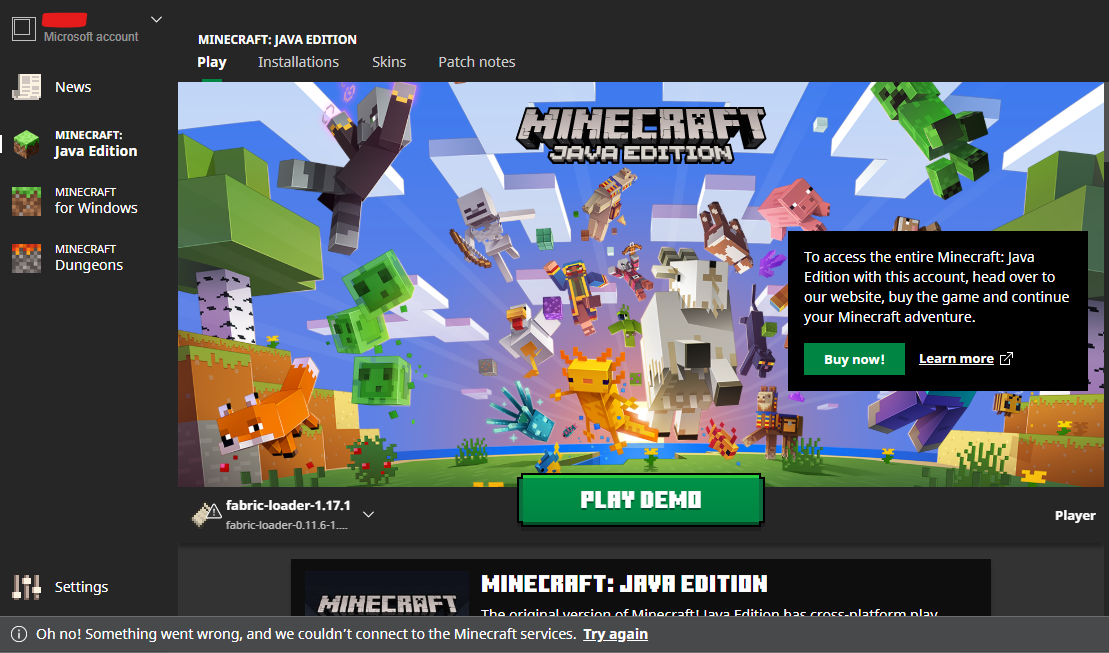Screen dimensions: 1109x653
Task: Open the News section newspaper icon
Action: [26, 87]
